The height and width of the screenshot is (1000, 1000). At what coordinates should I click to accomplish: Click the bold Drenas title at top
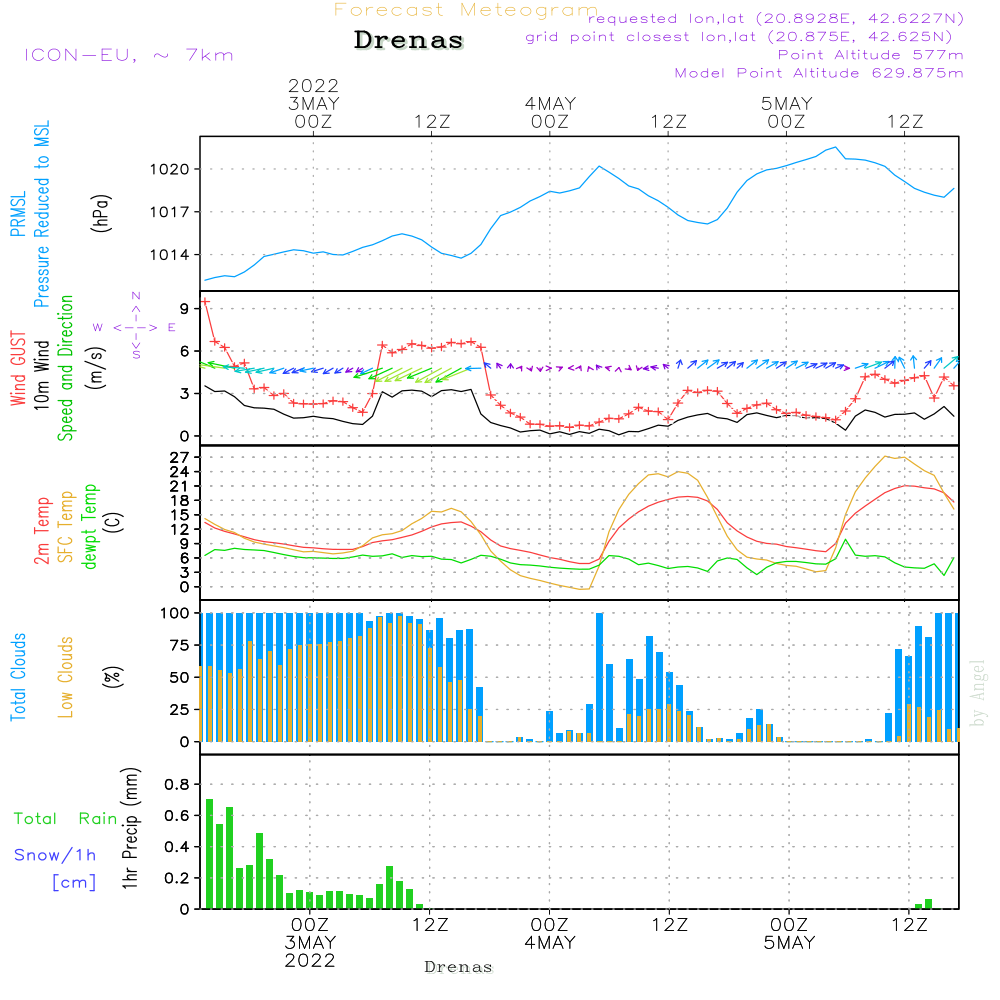(409, 41)
